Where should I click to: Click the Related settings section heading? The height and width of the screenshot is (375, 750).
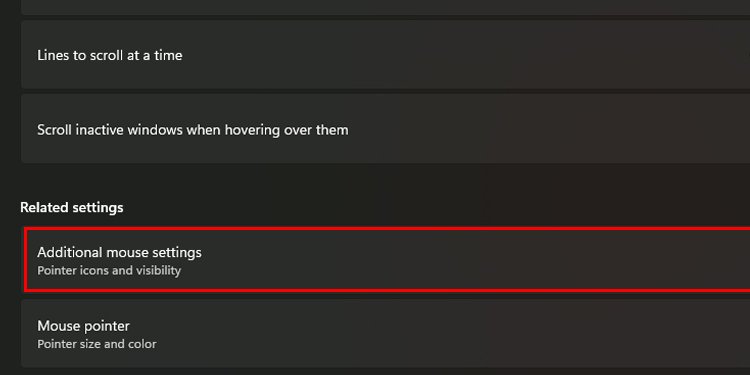click(72, 208)
